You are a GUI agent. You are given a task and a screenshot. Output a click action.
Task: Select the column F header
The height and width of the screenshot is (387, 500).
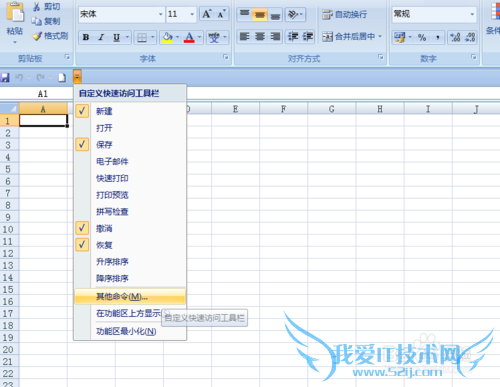(x=283, y=109)
